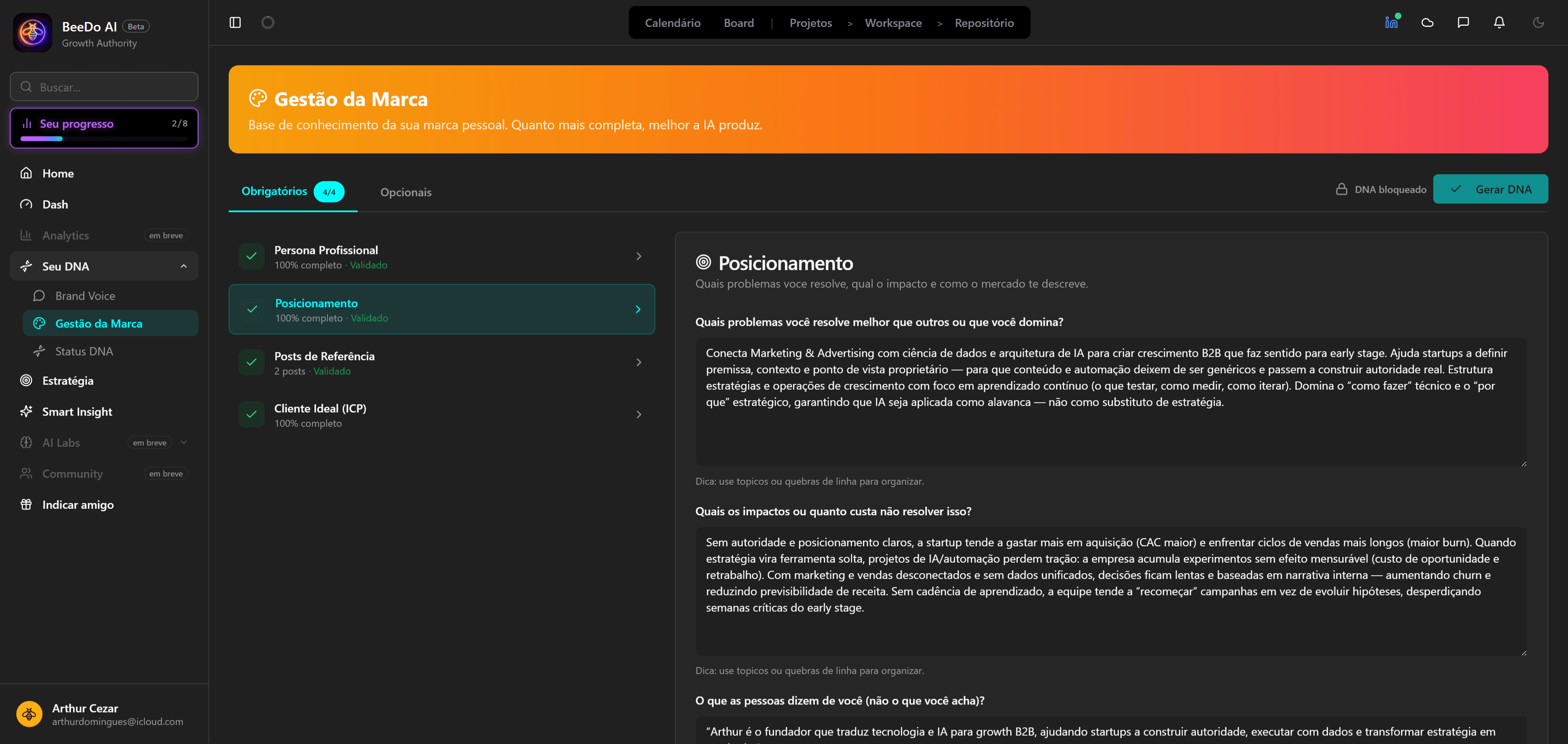Open Cliente Ideal (ICP) via its chevron
Screen dimensions: 1568x744
tap(639, 414)
